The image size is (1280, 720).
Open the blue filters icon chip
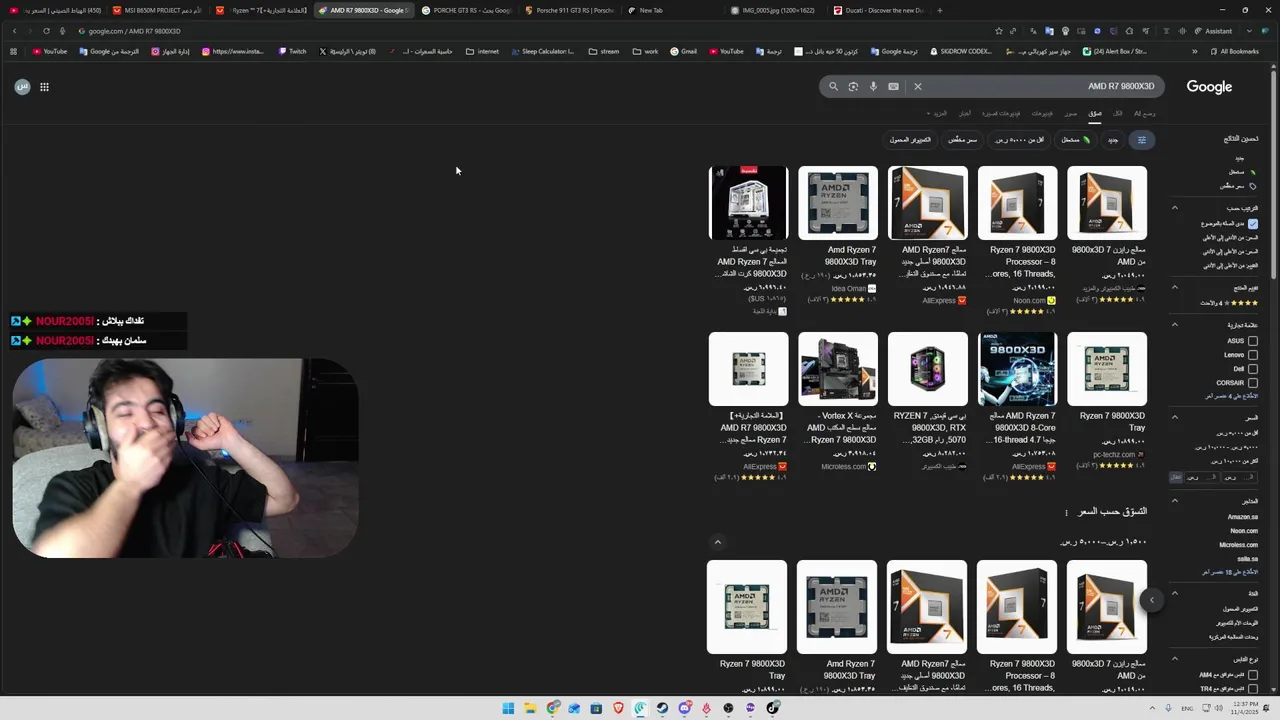[1142, 140]
